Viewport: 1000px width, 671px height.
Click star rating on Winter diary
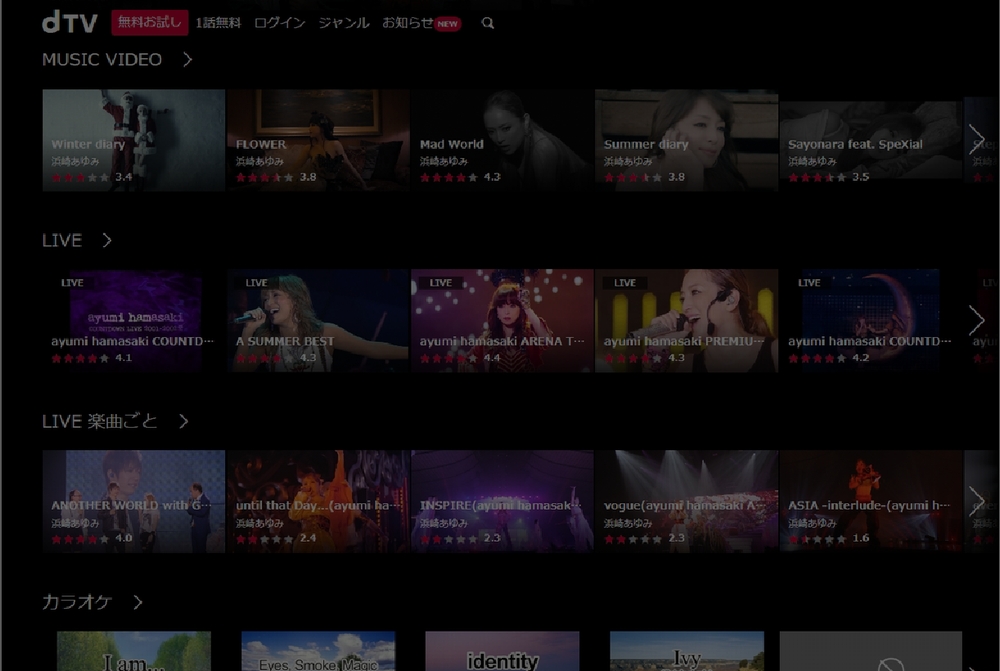click(80, 177)
